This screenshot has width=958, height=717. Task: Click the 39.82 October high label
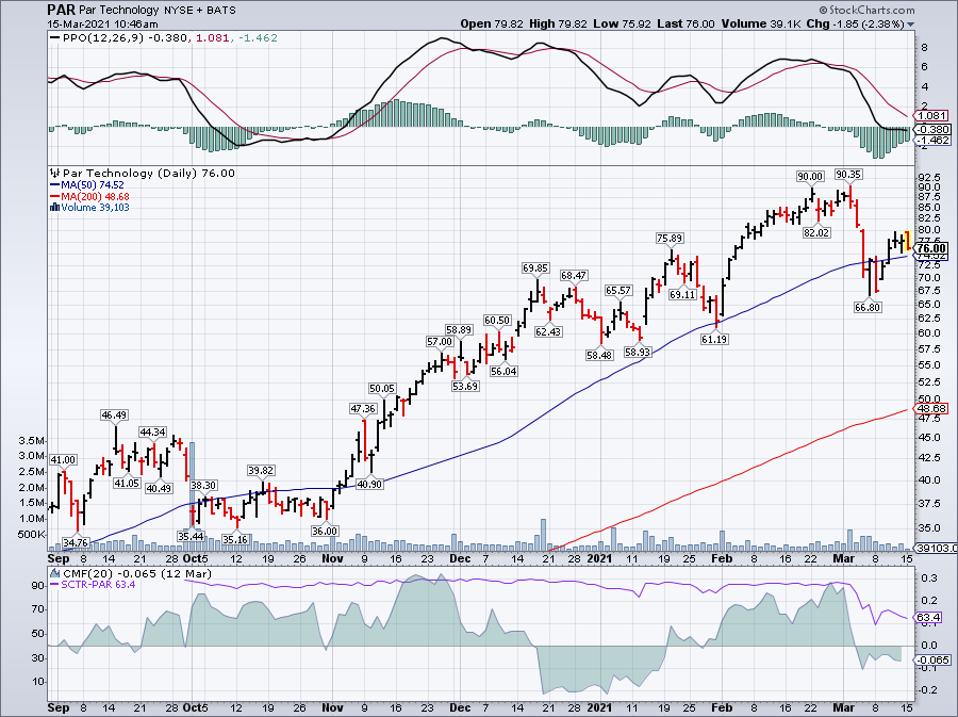tap(261, 470)
